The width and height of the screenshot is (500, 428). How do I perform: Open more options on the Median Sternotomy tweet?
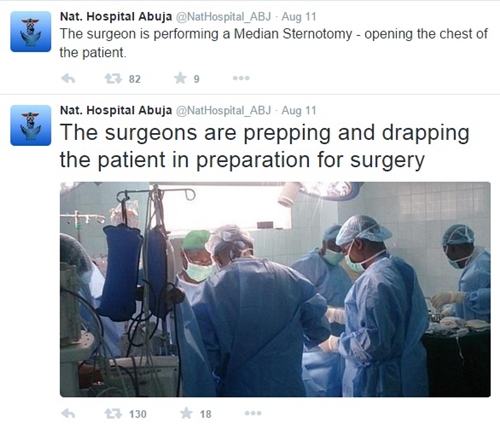tap(241, 78)
